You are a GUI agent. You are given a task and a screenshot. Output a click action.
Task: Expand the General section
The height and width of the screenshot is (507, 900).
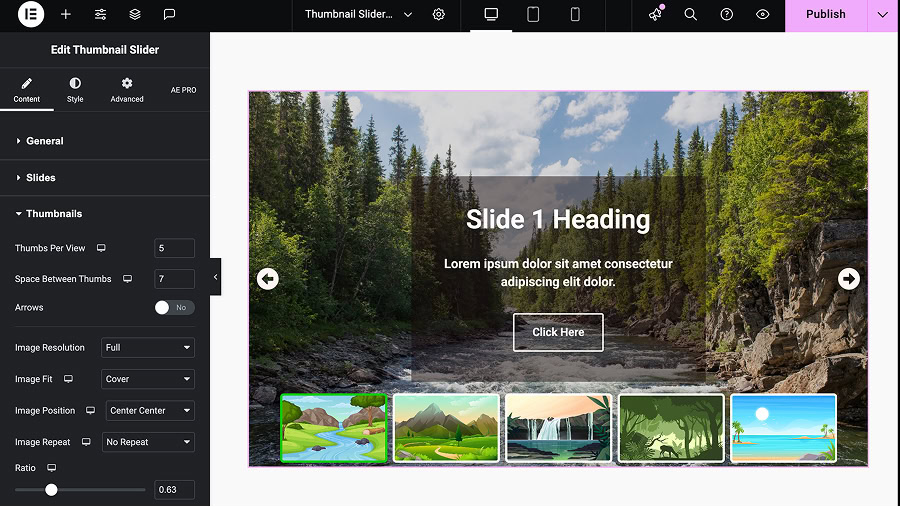[x=104, y=141]
